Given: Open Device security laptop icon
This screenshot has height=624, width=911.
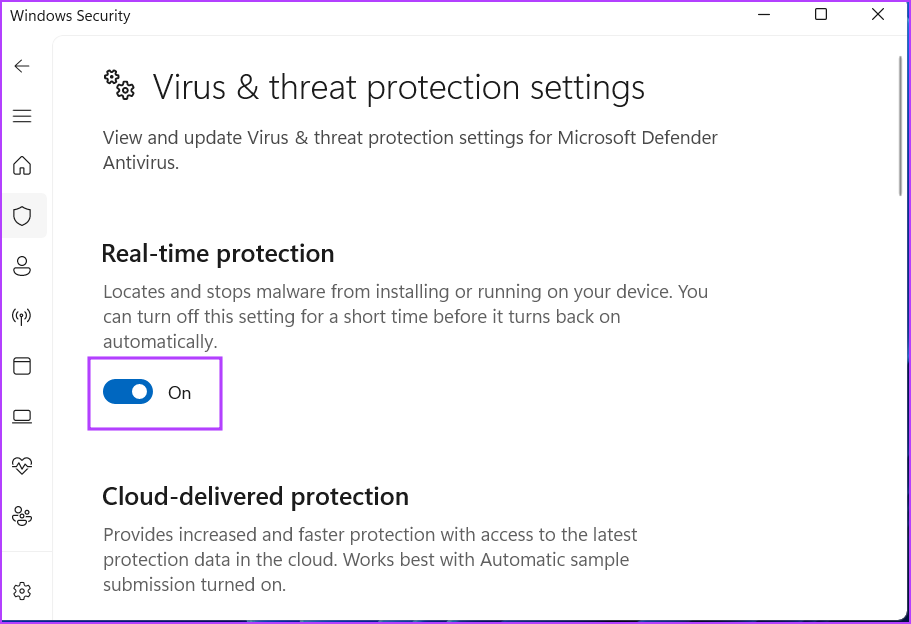Looking at the screenshot, I should (x=22, y=416).
